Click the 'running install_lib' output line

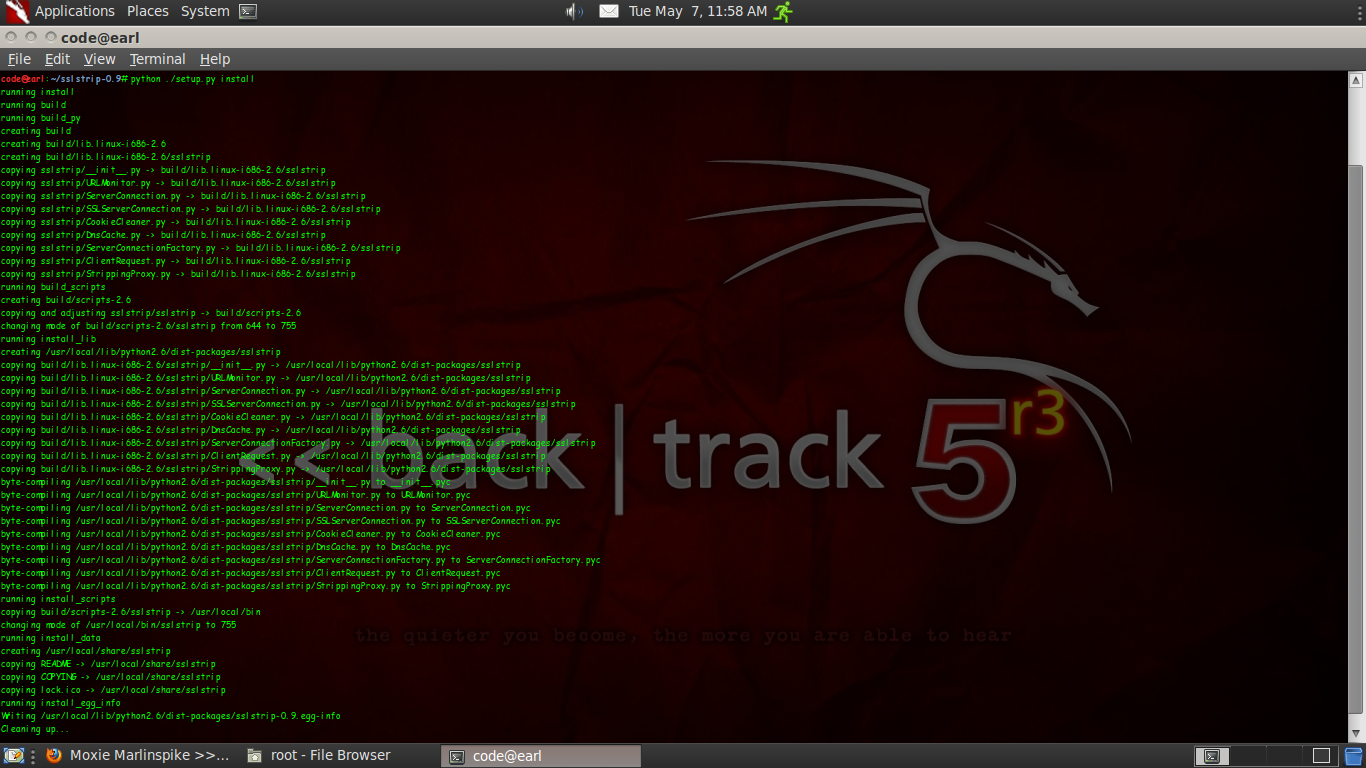(48, 339)
